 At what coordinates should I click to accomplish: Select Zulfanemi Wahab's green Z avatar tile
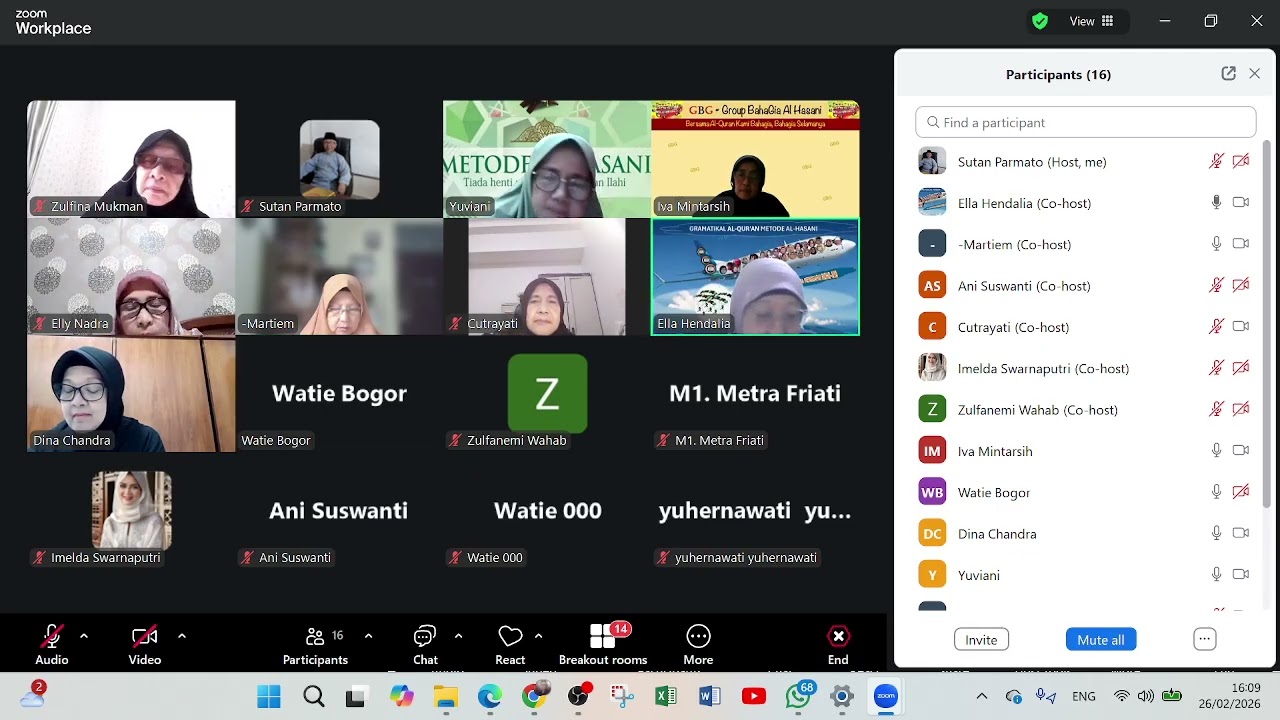click(547, 394)
